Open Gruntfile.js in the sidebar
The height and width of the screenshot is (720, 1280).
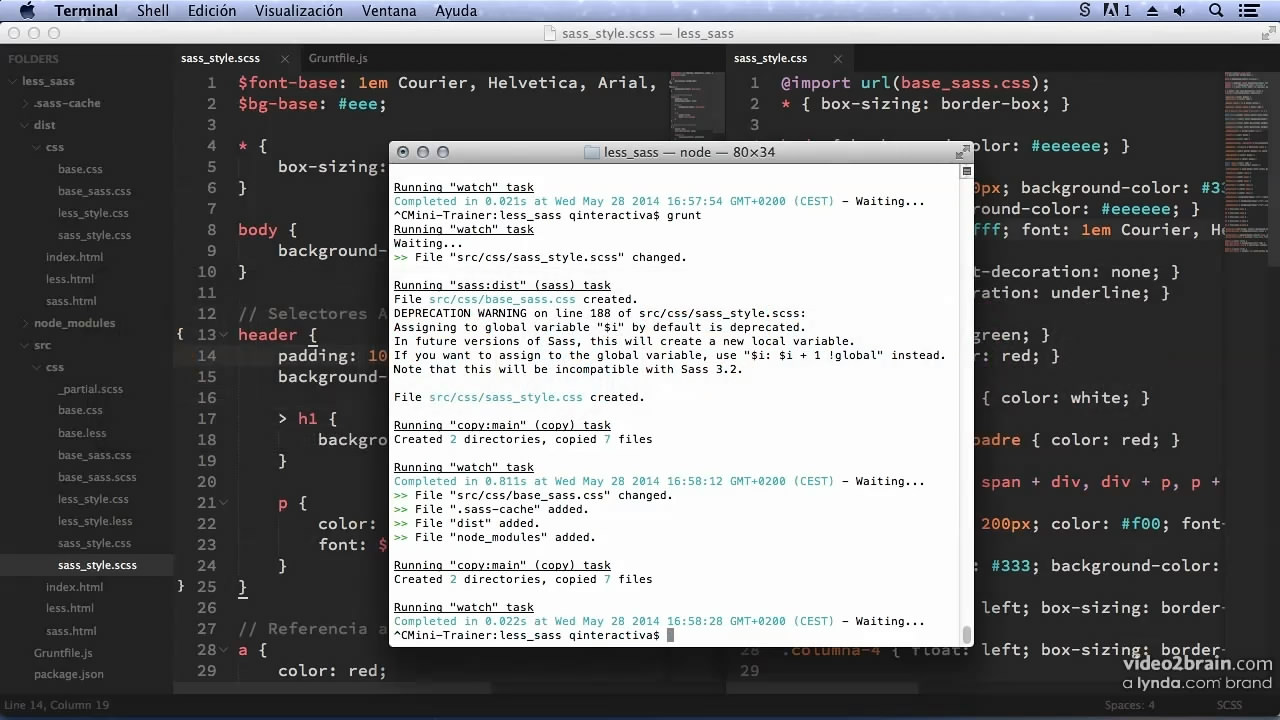pyautogui.click(x=63, y=653)
